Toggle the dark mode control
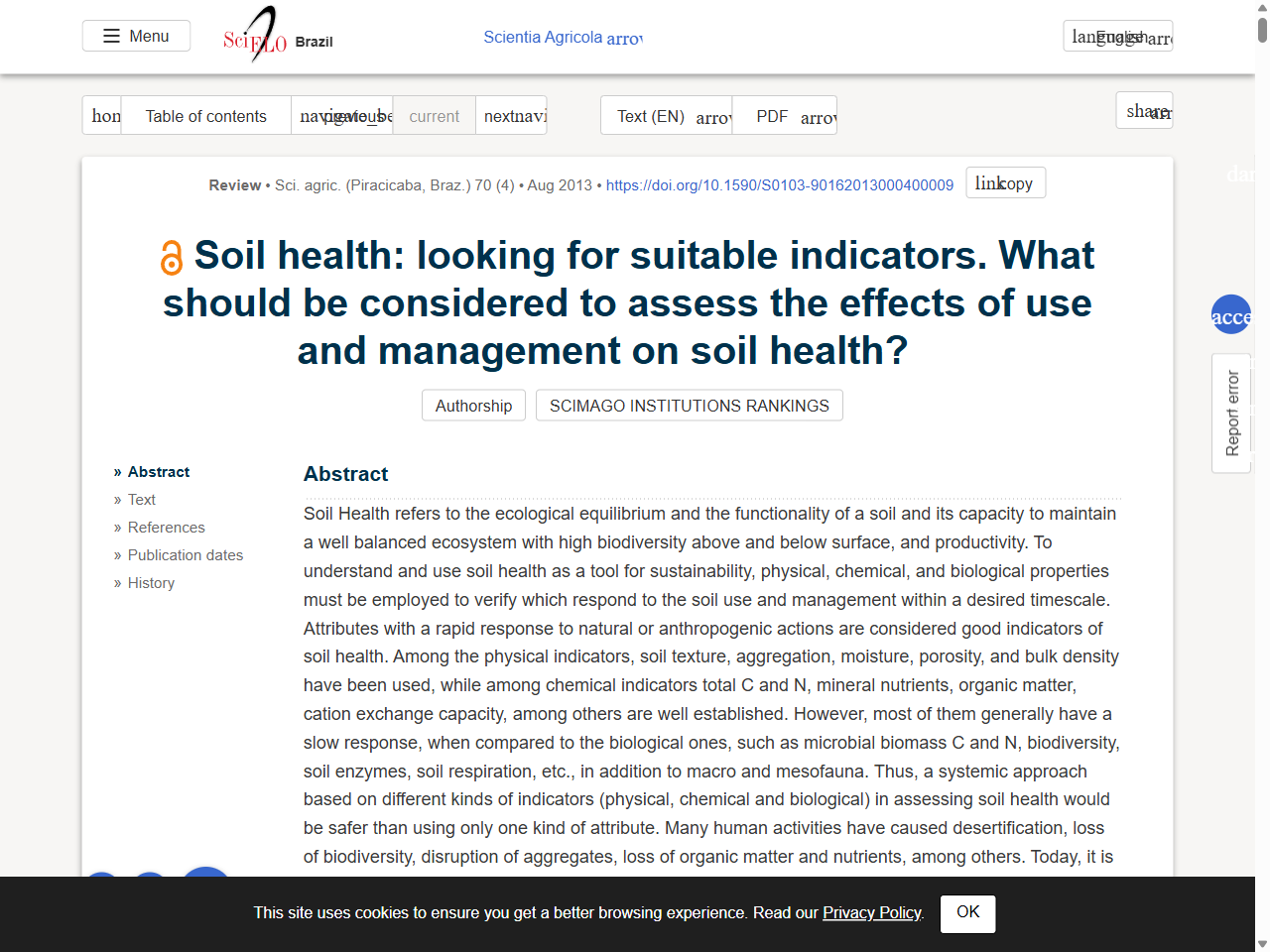Image resolution: width=1270 pixels, height=952 pixels. (x=1240, y=175)
